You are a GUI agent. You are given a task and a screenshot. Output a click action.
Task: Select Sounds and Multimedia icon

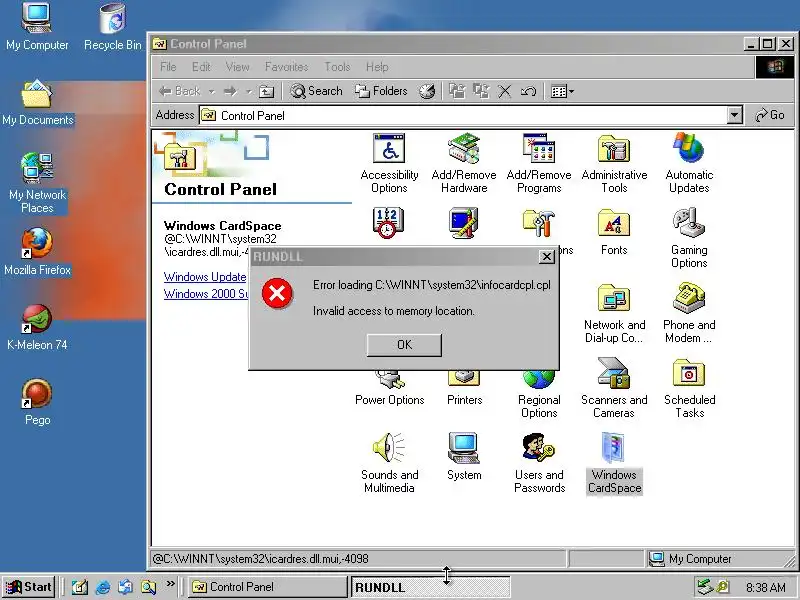(x=389, y=463)
